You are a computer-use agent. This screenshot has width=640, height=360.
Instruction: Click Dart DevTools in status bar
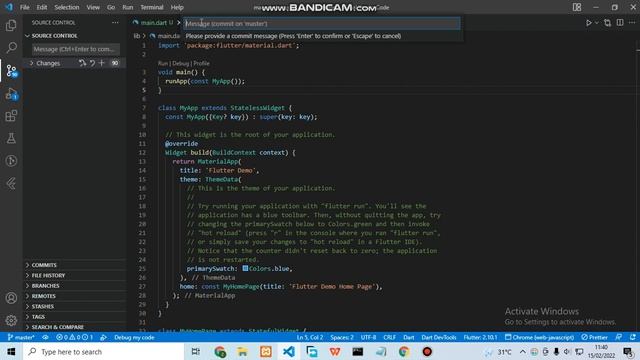[x=438, y=338]
